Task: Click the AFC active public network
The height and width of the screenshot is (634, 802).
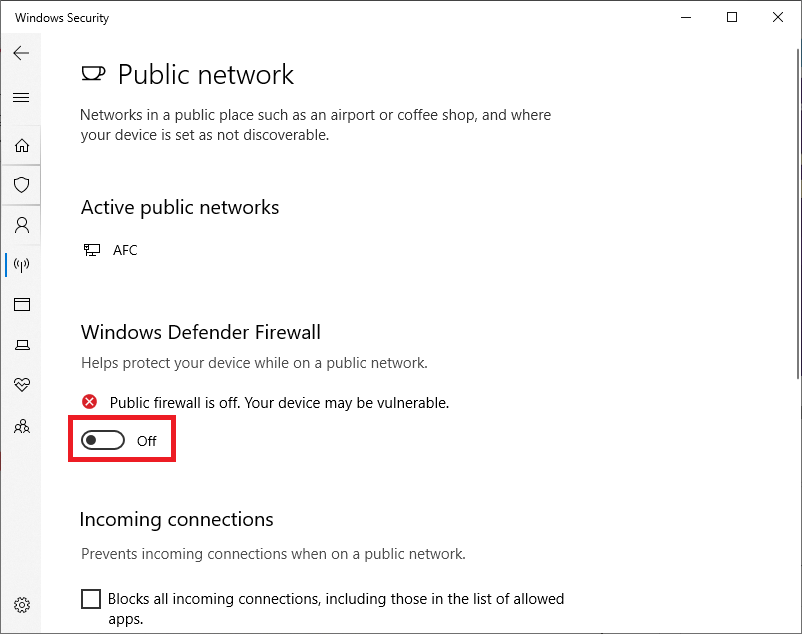Action: click(x=124, y=250)
